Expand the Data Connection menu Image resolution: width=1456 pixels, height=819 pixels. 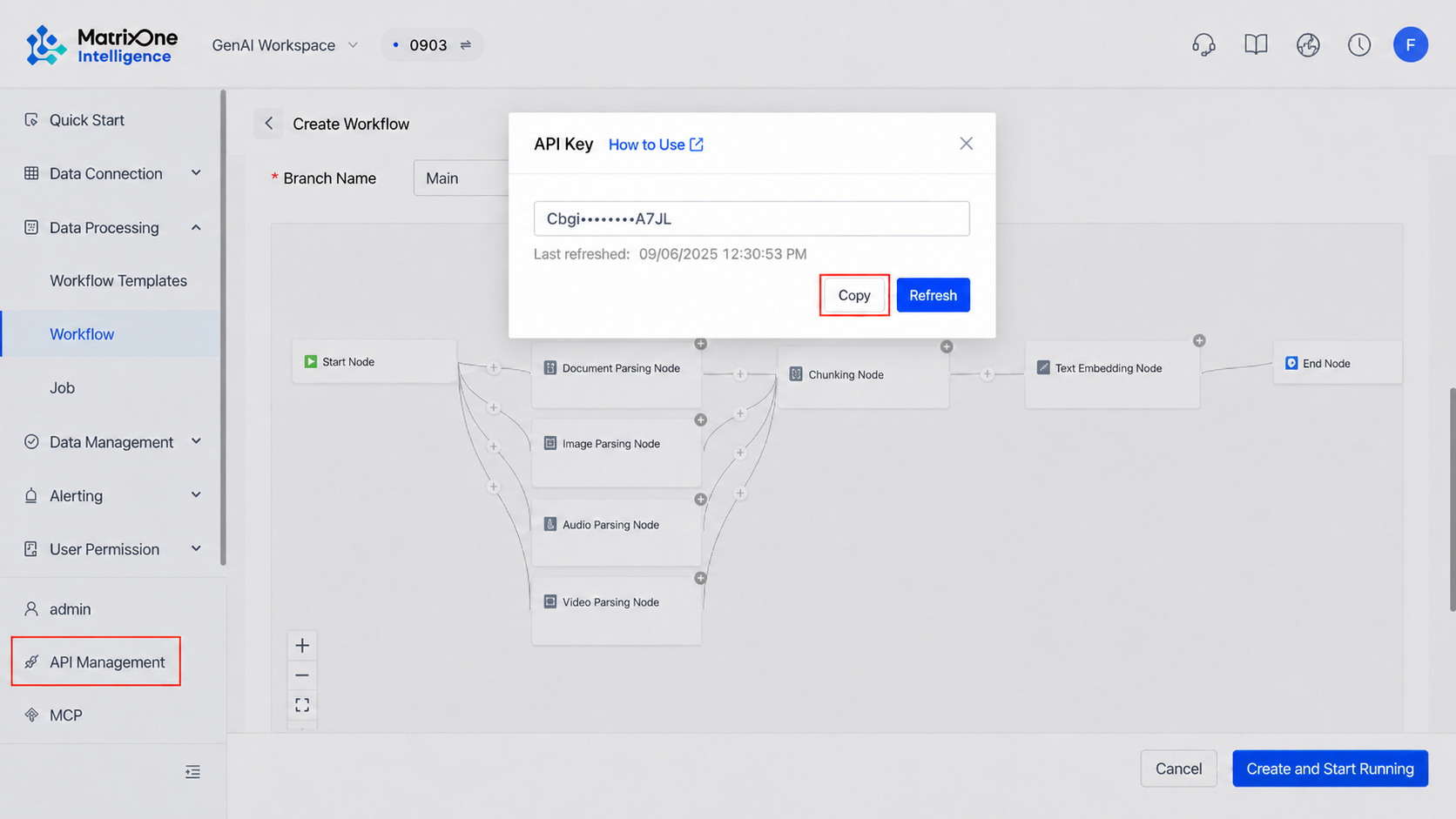pos(113,173)
